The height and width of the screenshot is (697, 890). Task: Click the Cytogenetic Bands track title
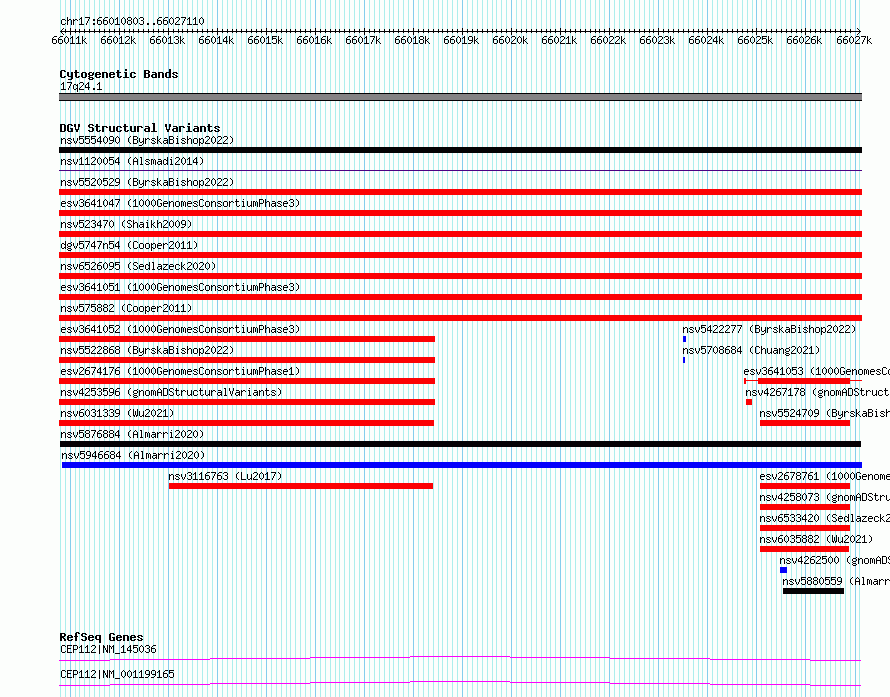[x=119, y=74]
